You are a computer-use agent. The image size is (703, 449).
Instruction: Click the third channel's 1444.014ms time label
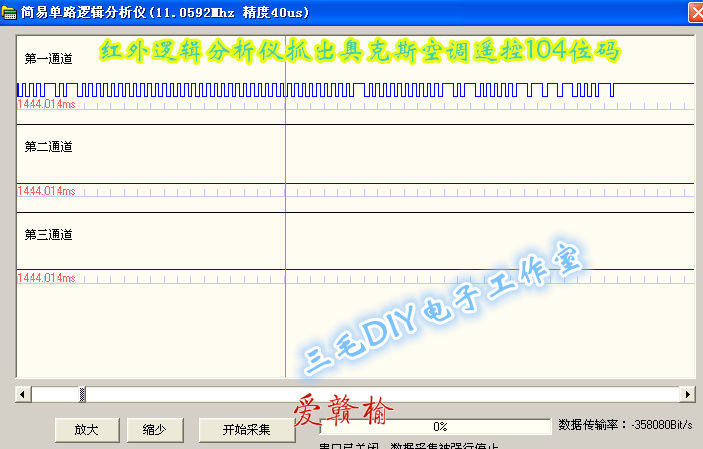(46, 277)
